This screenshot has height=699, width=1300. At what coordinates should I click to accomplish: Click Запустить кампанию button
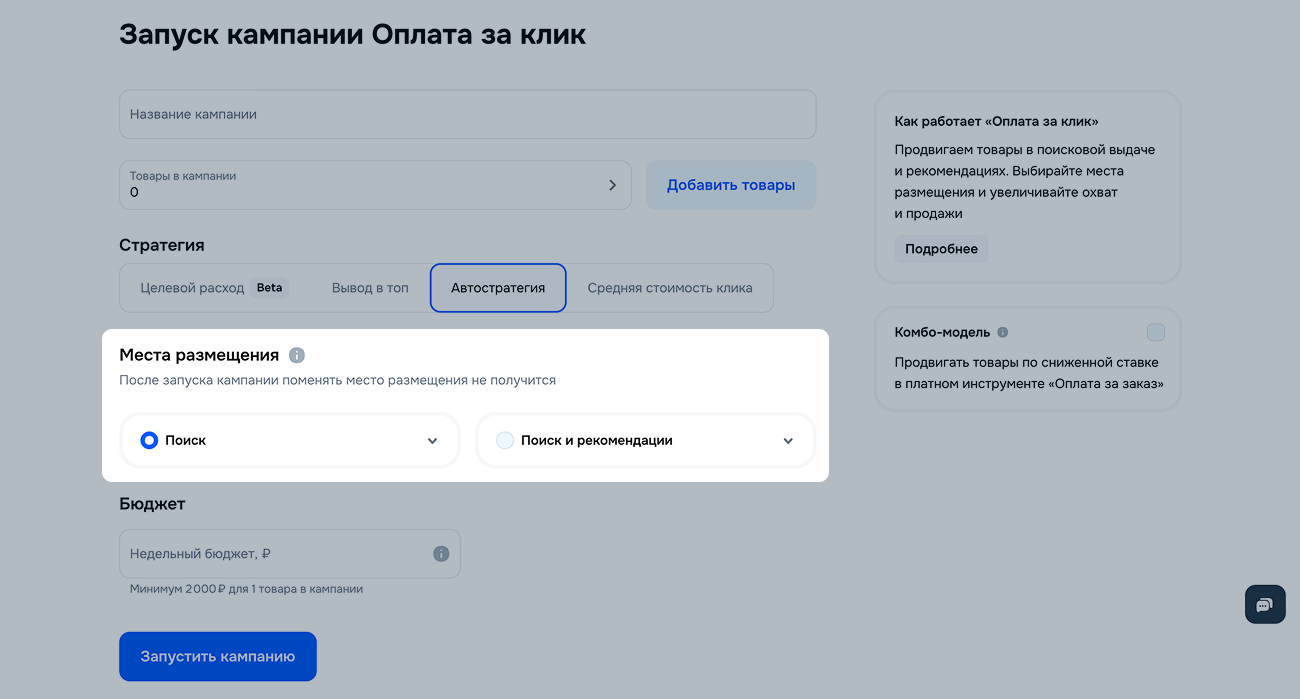point(218,657)
